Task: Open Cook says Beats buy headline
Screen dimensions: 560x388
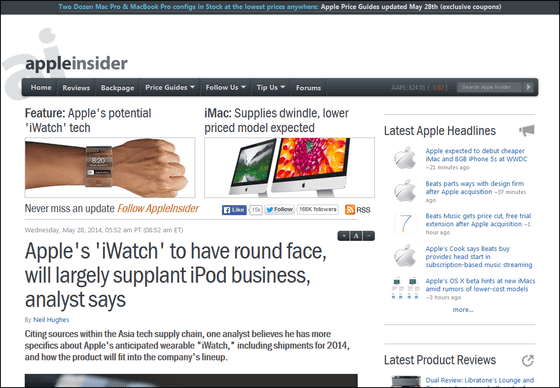Action: tap(479, 257)
